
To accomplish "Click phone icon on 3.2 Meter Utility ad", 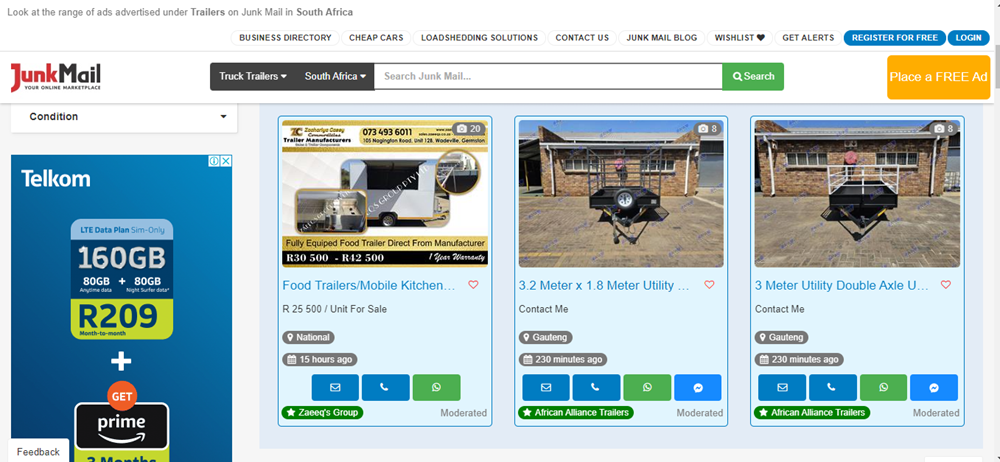I will tap(596, 387).
